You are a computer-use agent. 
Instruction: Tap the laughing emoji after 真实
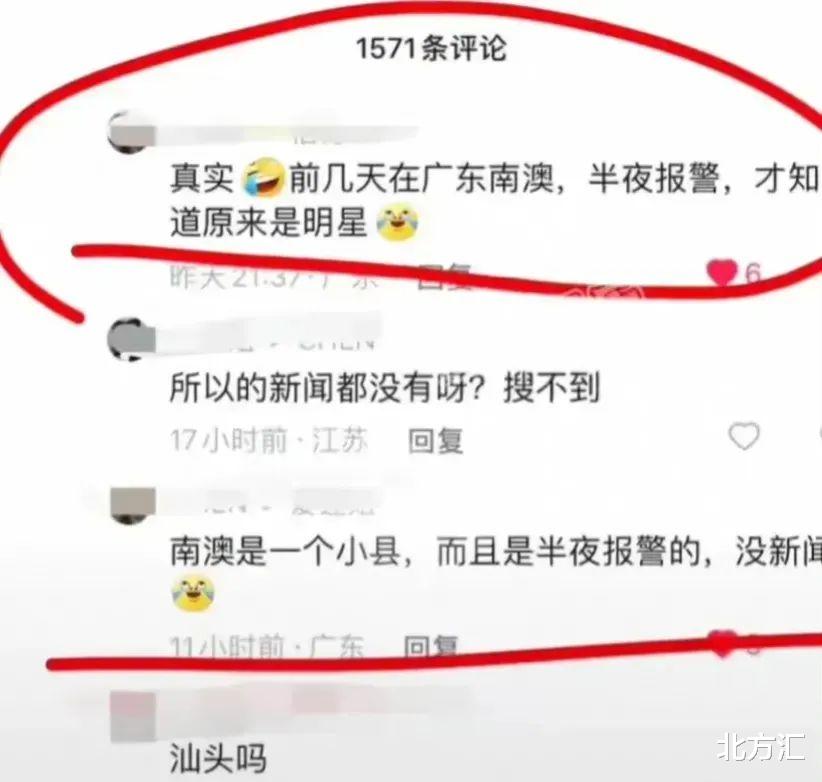263,179
